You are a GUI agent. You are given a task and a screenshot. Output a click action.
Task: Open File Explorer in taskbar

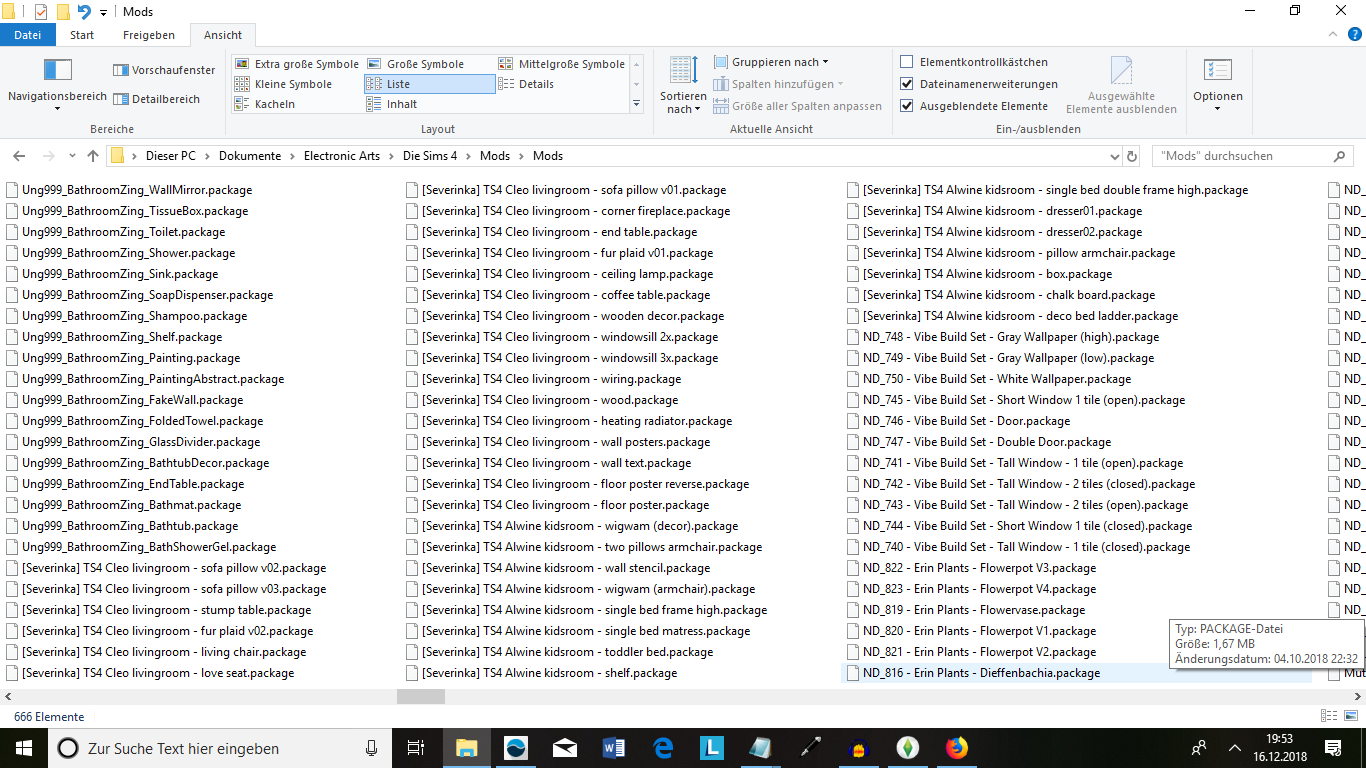pyautogui.click(x=467, y=747)
